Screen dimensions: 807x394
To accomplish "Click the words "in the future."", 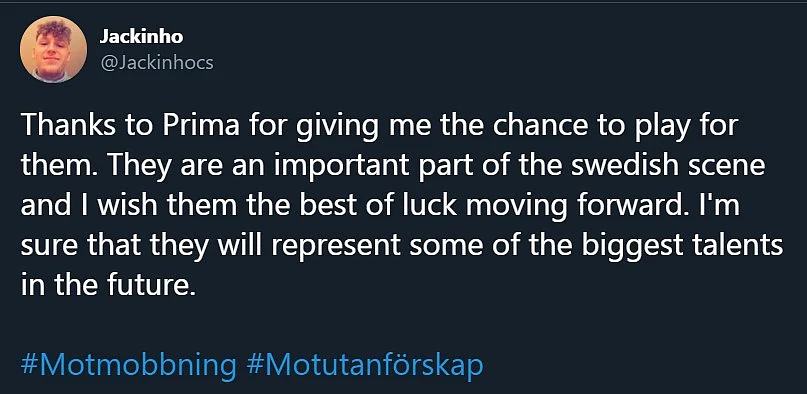I will tap(109, 285).
